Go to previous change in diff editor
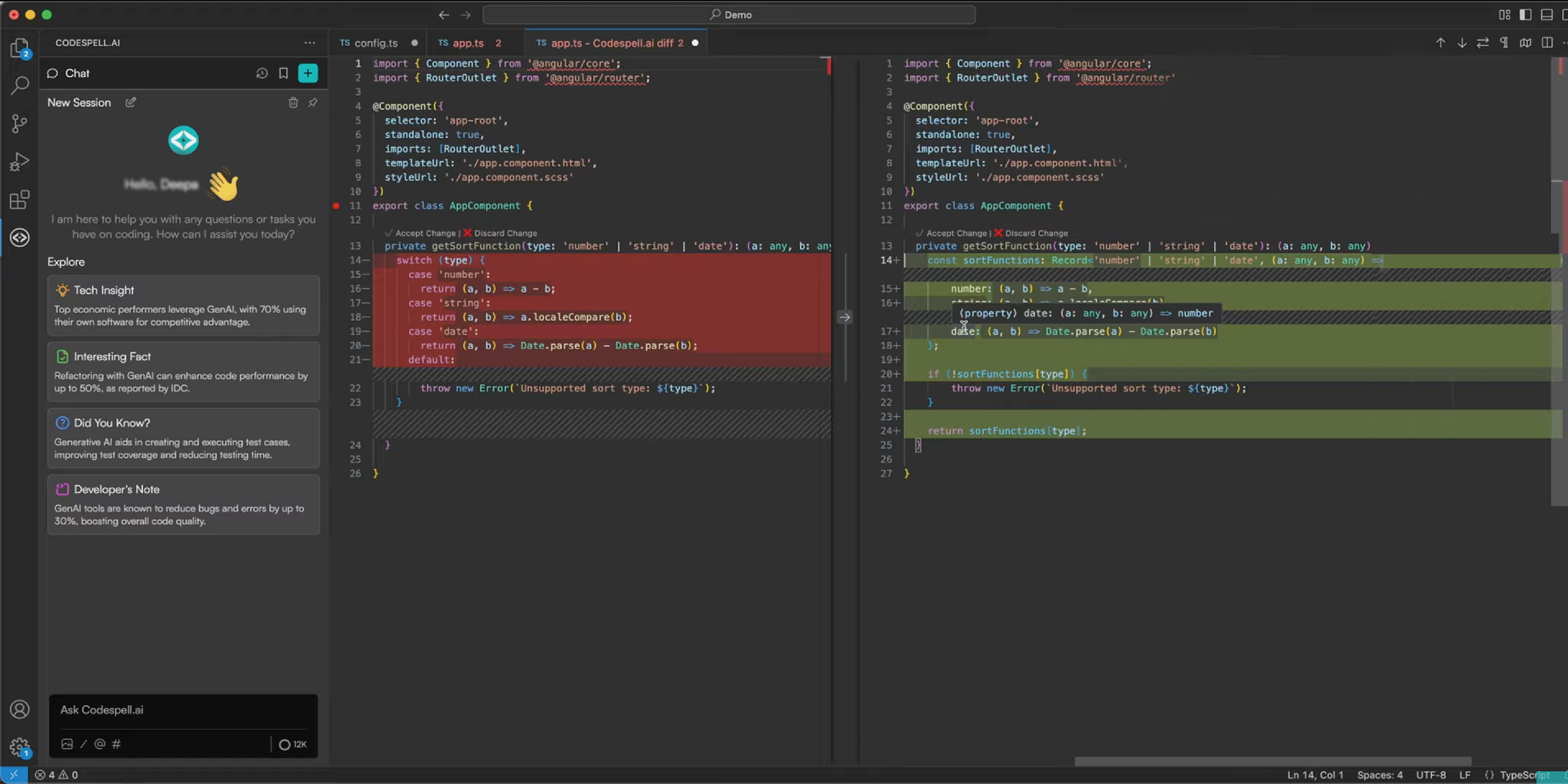The image size is (1568, 784). coord(1440,43)
